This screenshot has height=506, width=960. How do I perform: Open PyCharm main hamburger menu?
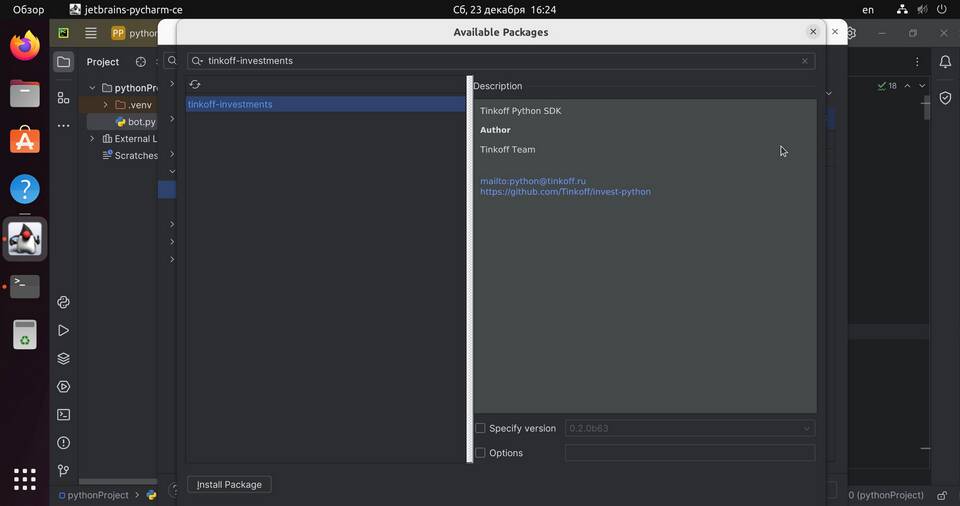coord(91,33)
